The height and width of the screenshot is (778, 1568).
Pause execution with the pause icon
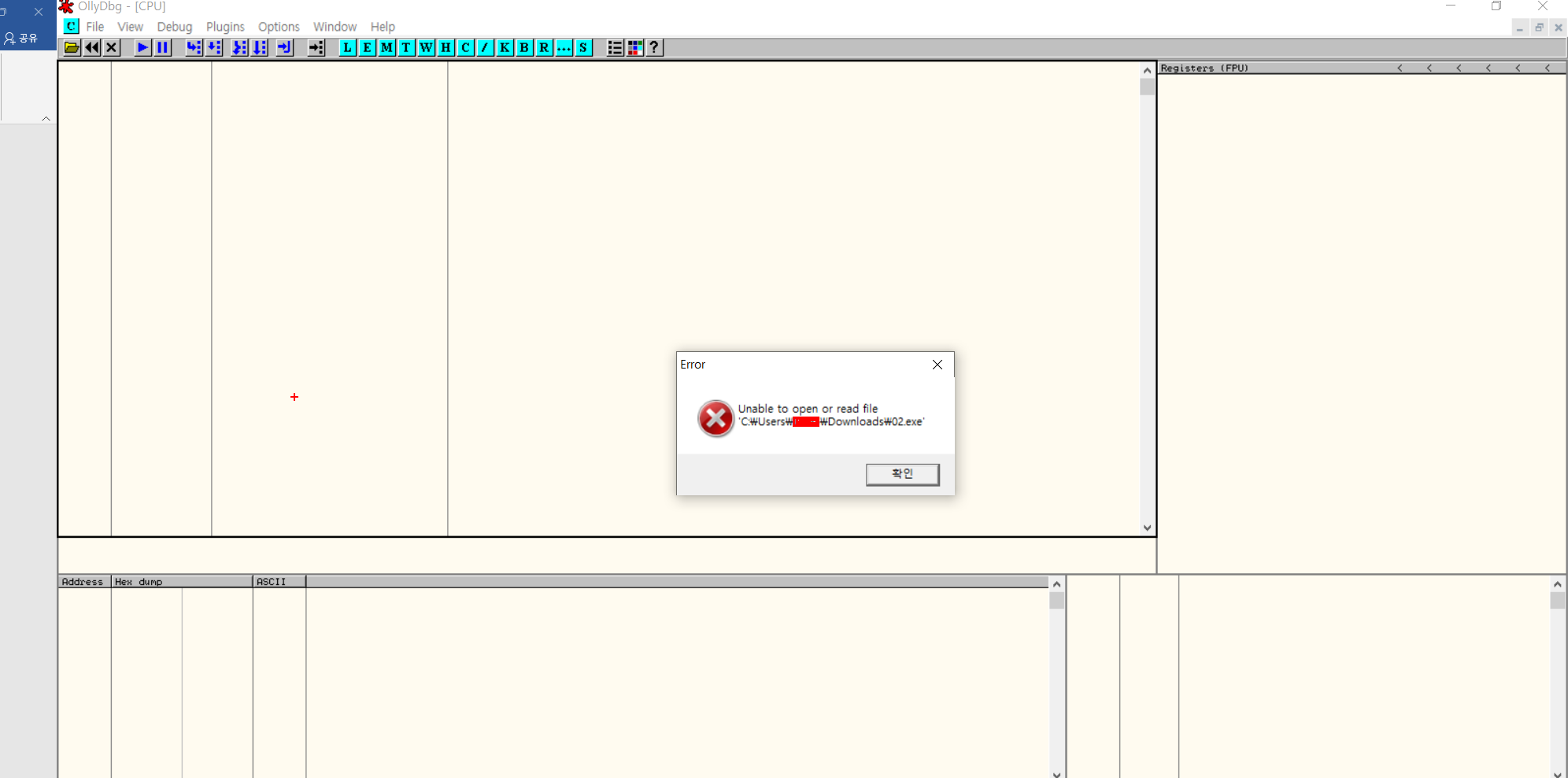[x=162, y=48]
